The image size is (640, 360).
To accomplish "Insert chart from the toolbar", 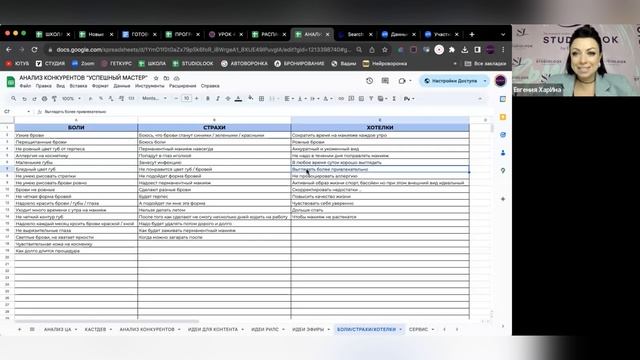I will coord(361,98).
